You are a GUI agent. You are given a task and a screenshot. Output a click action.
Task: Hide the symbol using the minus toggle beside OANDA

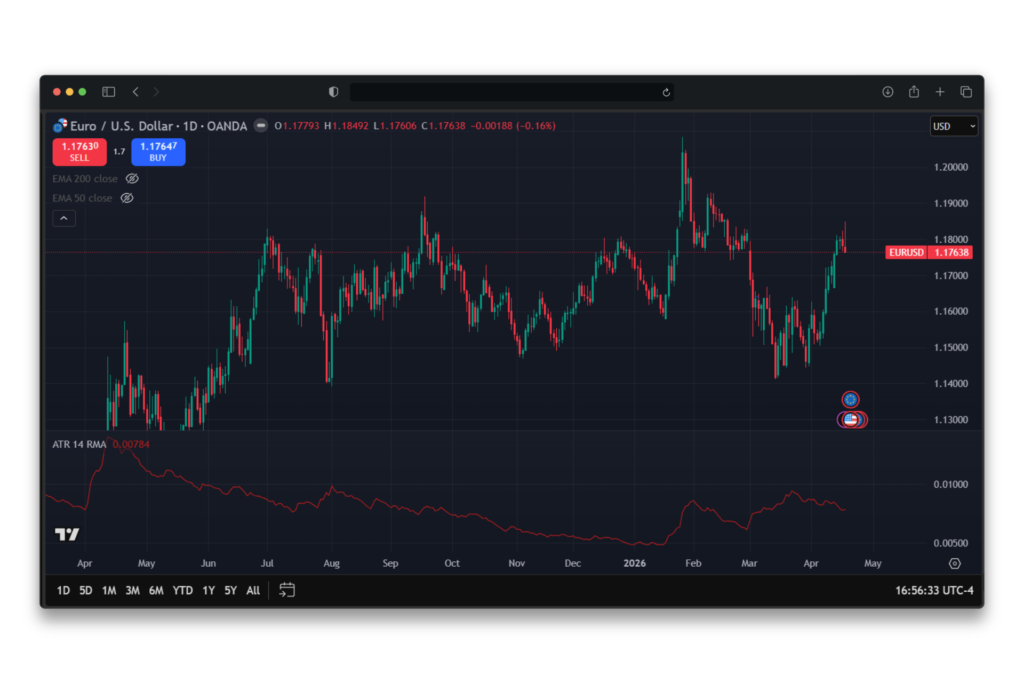point(260,126)
